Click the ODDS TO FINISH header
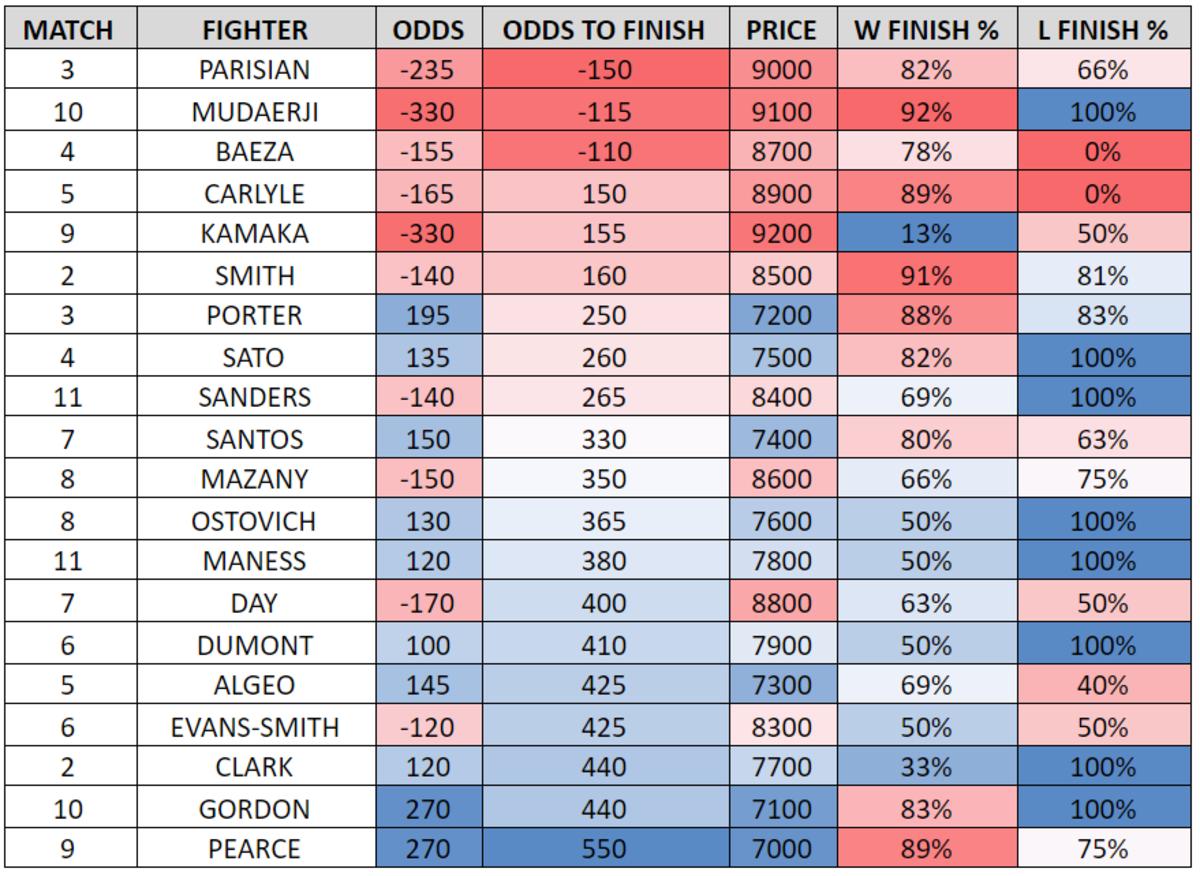 604,30
